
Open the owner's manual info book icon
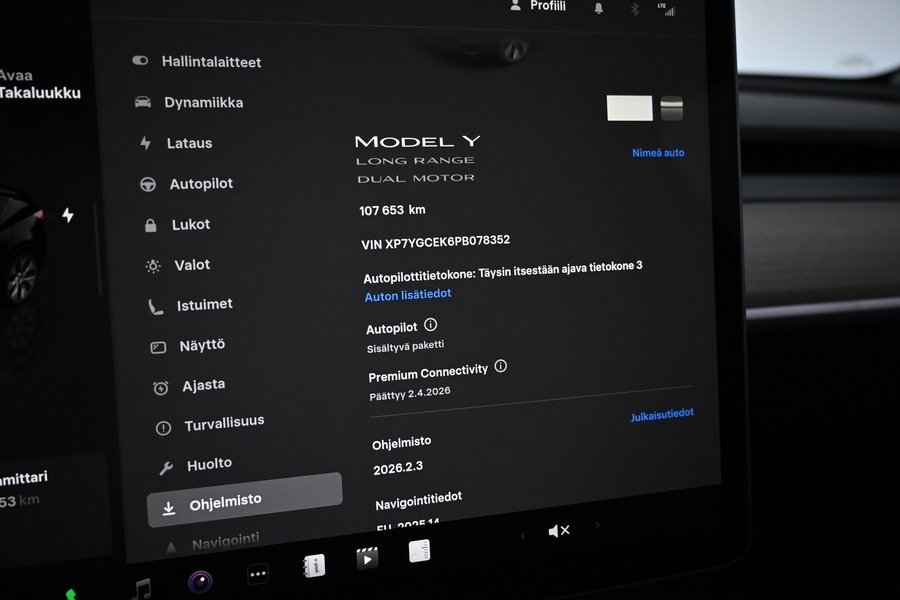(x=314, y=566)
